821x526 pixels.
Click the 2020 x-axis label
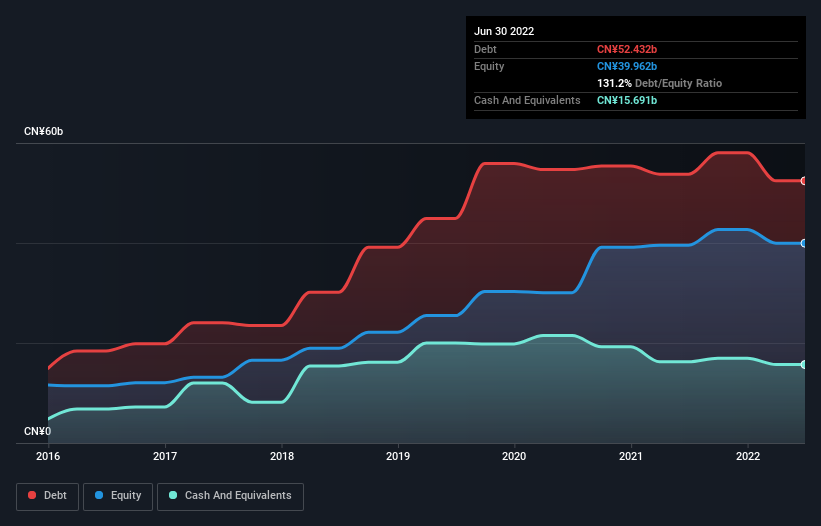pyautogui.click(x=514, y=456)
